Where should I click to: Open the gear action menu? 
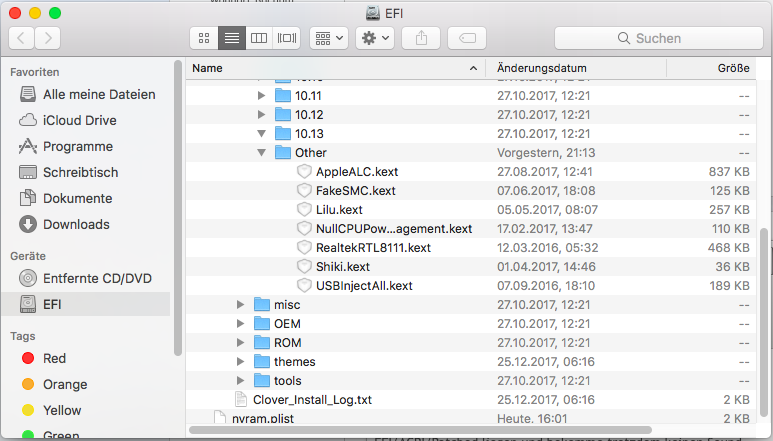pos(375,38)
